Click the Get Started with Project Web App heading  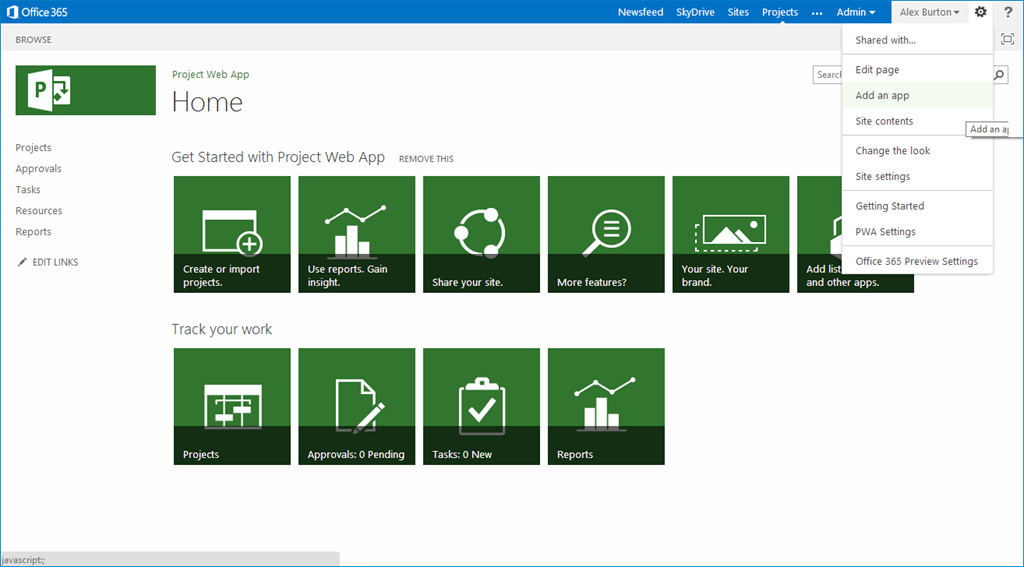tap(278, 157)
